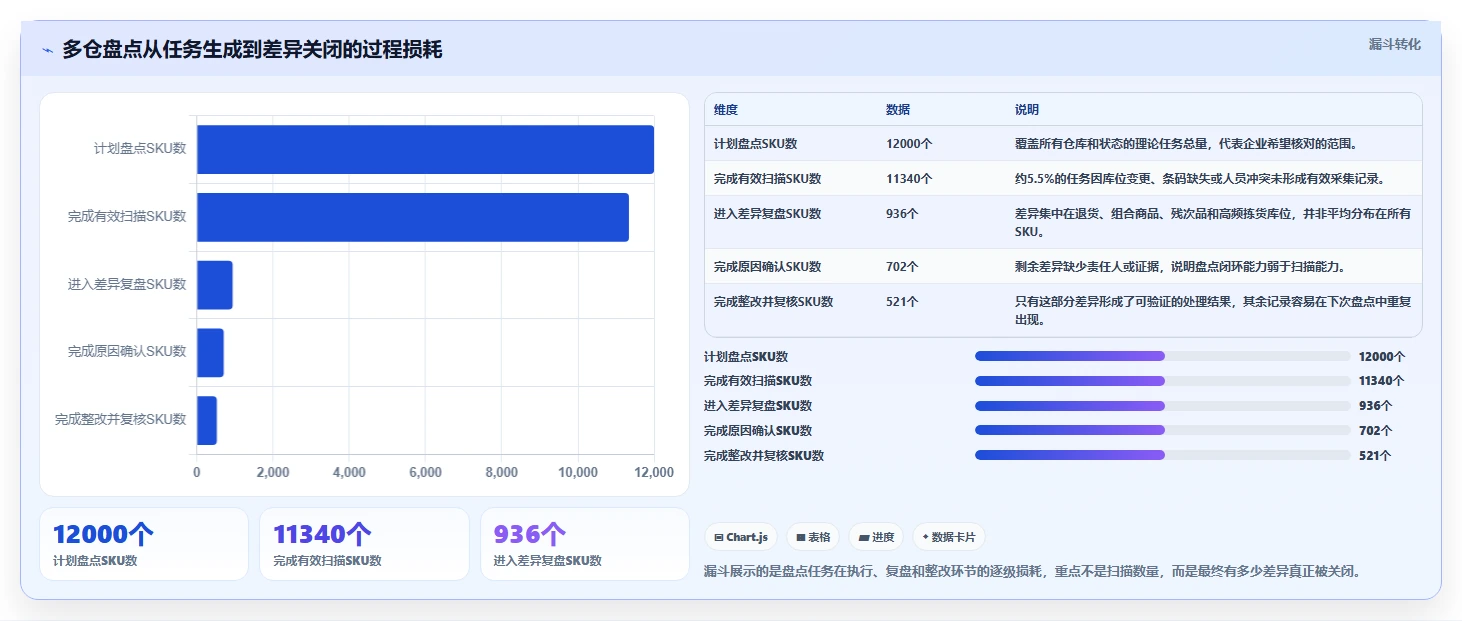Viewport: 1462px width, 621px height.
Task: Click the 936个 progress bar for 进入差异复盘SKU数
Action: coord(1163,406)
